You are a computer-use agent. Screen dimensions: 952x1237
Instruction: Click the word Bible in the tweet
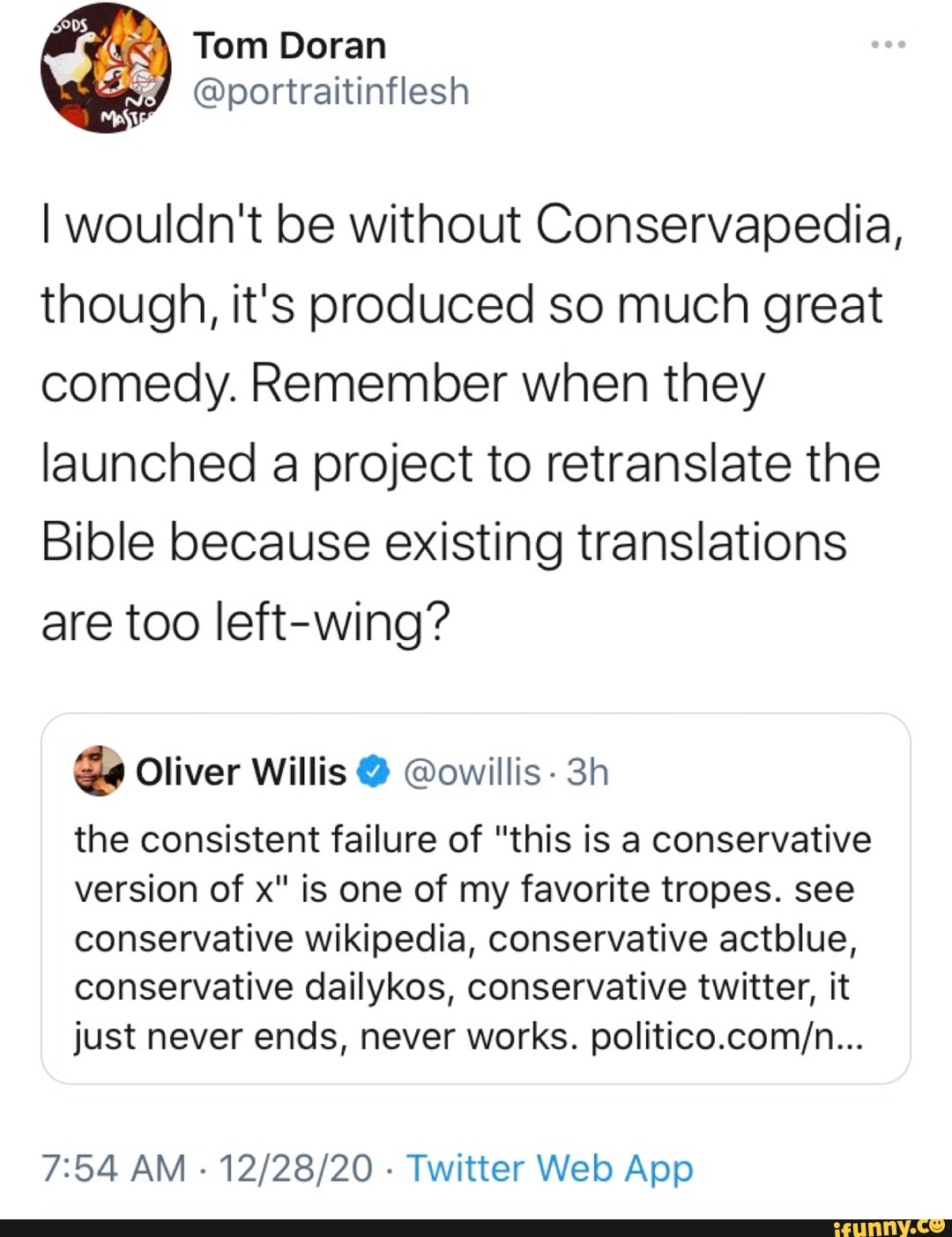(99, 541)
